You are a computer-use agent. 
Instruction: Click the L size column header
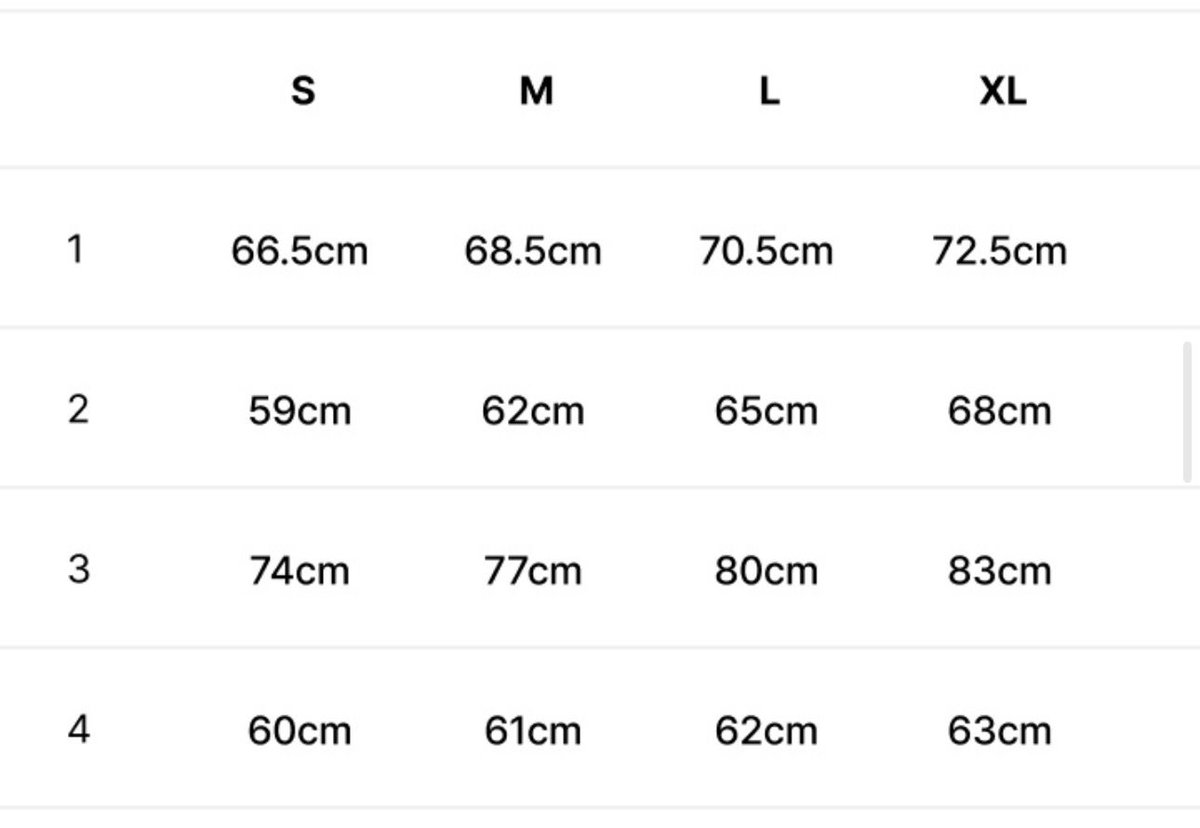[768, 91]
